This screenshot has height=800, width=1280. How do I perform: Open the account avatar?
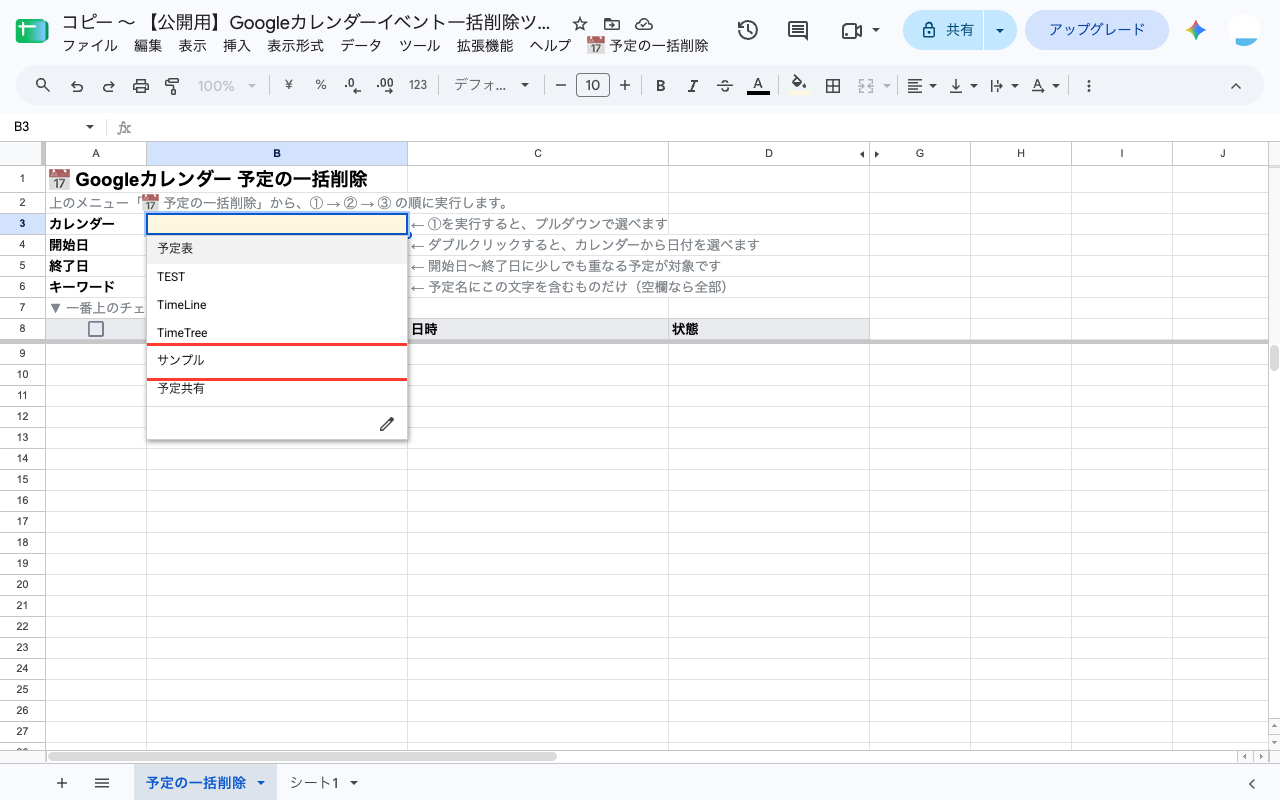(x=1246, y=30)
